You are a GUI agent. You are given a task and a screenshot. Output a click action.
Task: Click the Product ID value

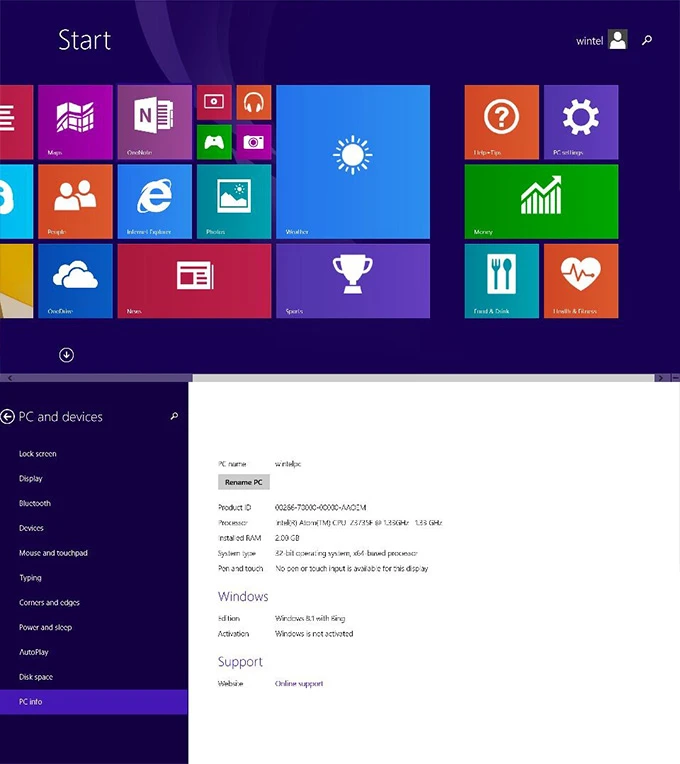(321, 508)
